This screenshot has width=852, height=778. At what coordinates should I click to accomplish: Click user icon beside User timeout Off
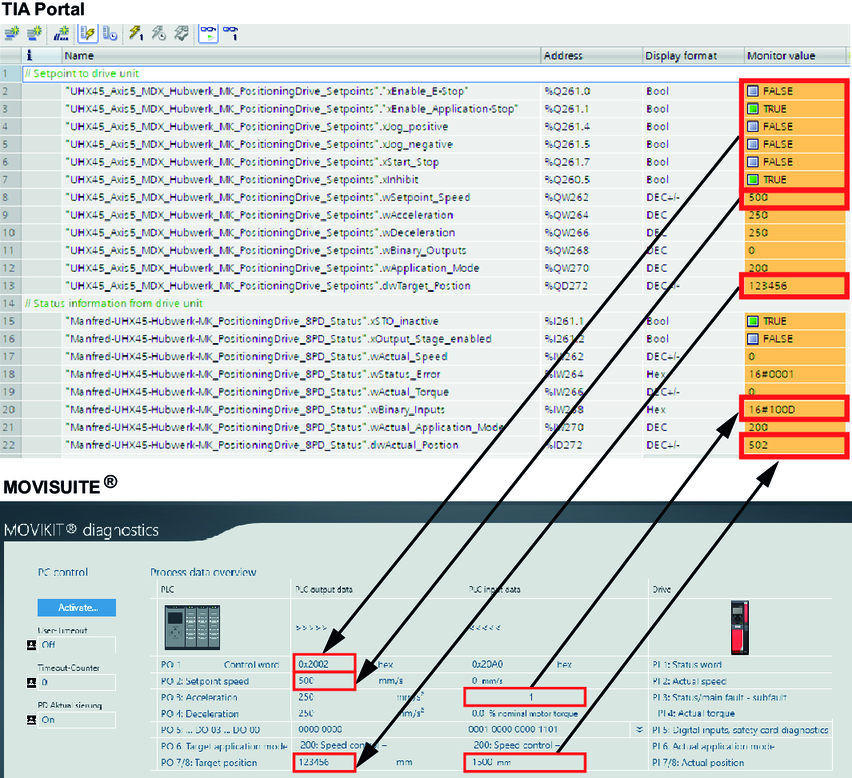pyautogui.click(x=30, y=645)
